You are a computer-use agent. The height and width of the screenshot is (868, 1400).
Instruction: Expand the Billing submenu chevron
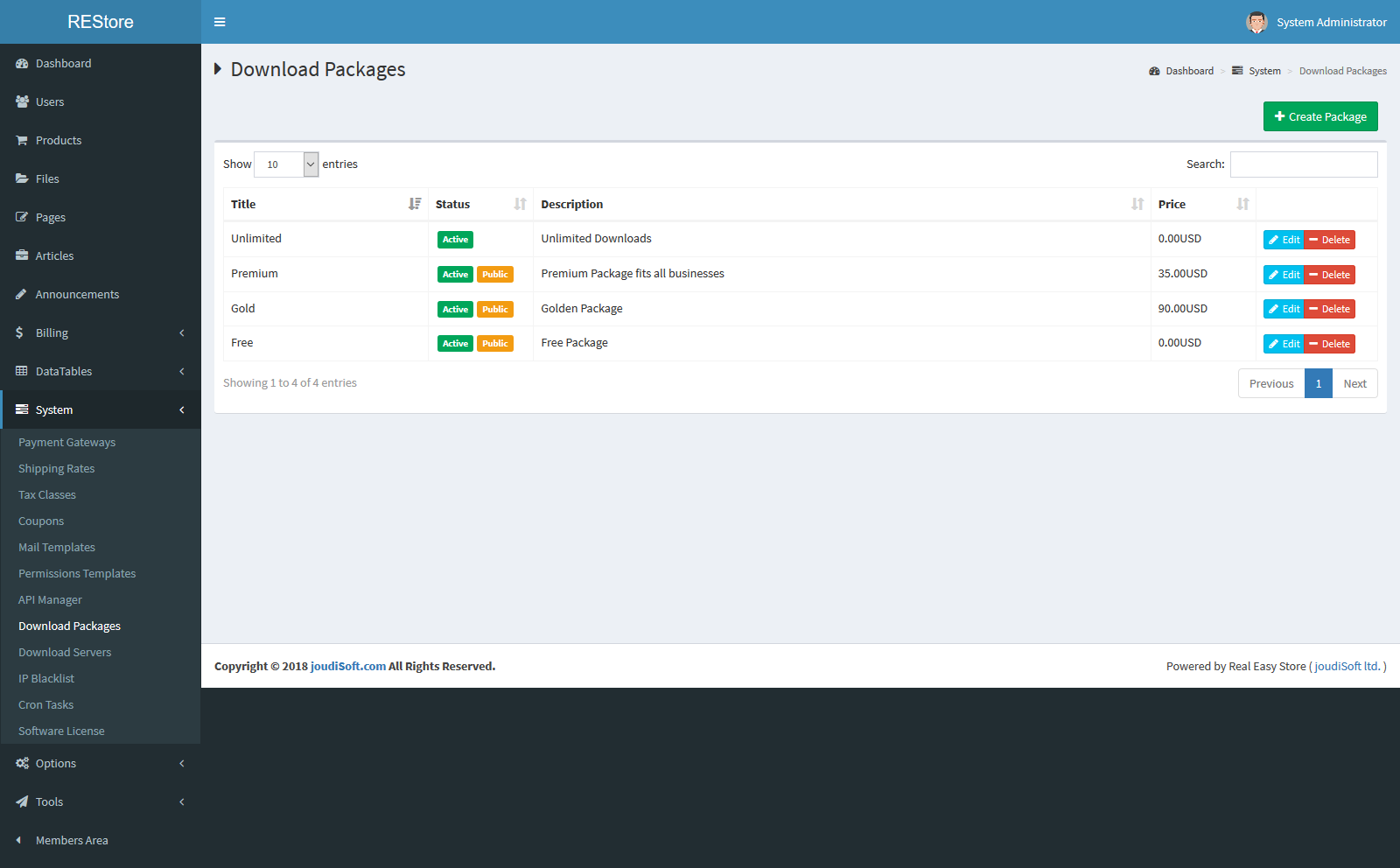tap(182, 333)
